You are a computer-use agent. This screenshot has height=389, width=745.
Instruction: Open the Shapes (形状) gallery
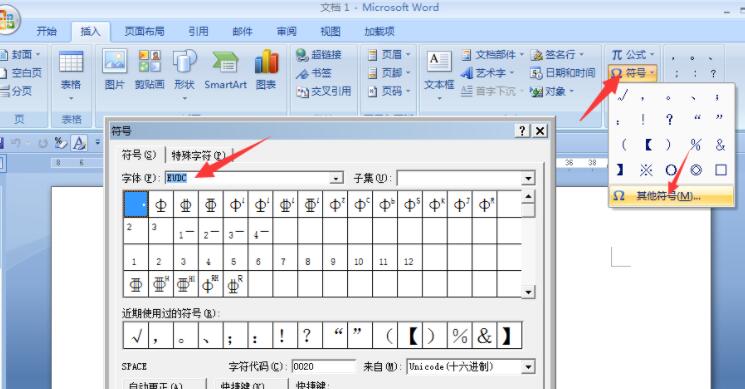click(x=184, y=75)
